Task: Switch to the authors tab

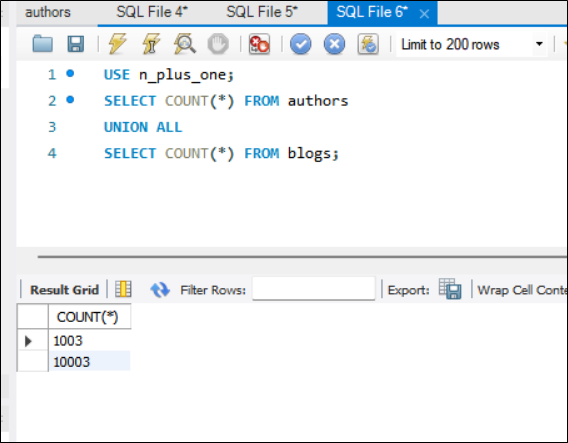Action: [x=48, y=12]
